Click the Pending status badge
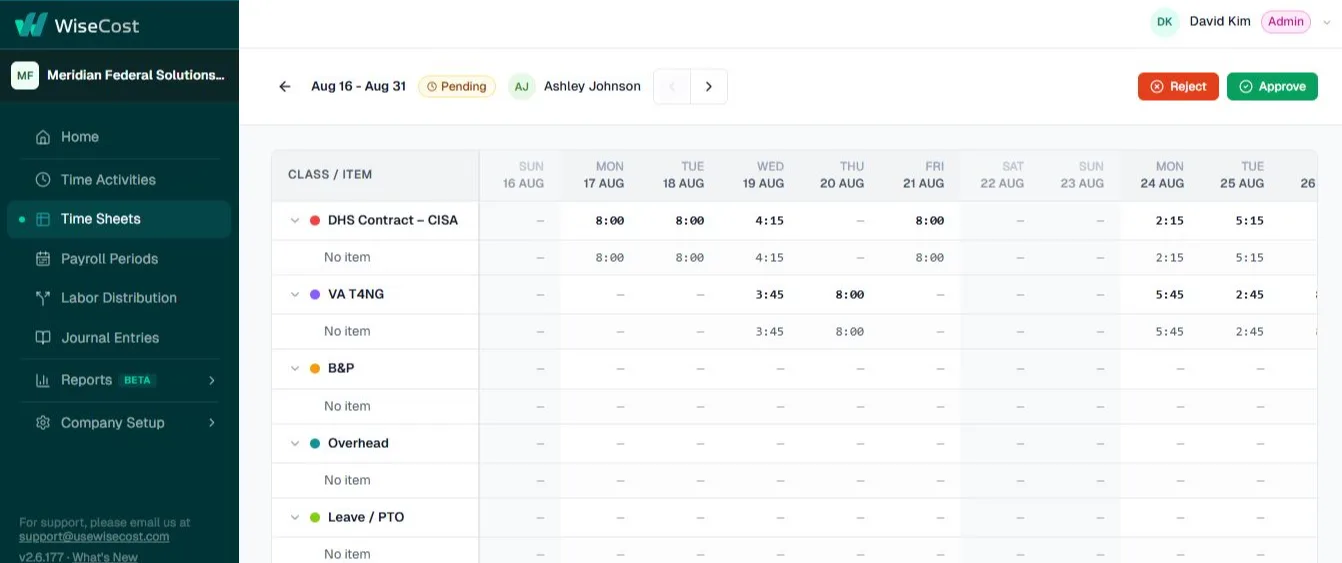Screen dimensions: 1342x563 coord(457,87)
